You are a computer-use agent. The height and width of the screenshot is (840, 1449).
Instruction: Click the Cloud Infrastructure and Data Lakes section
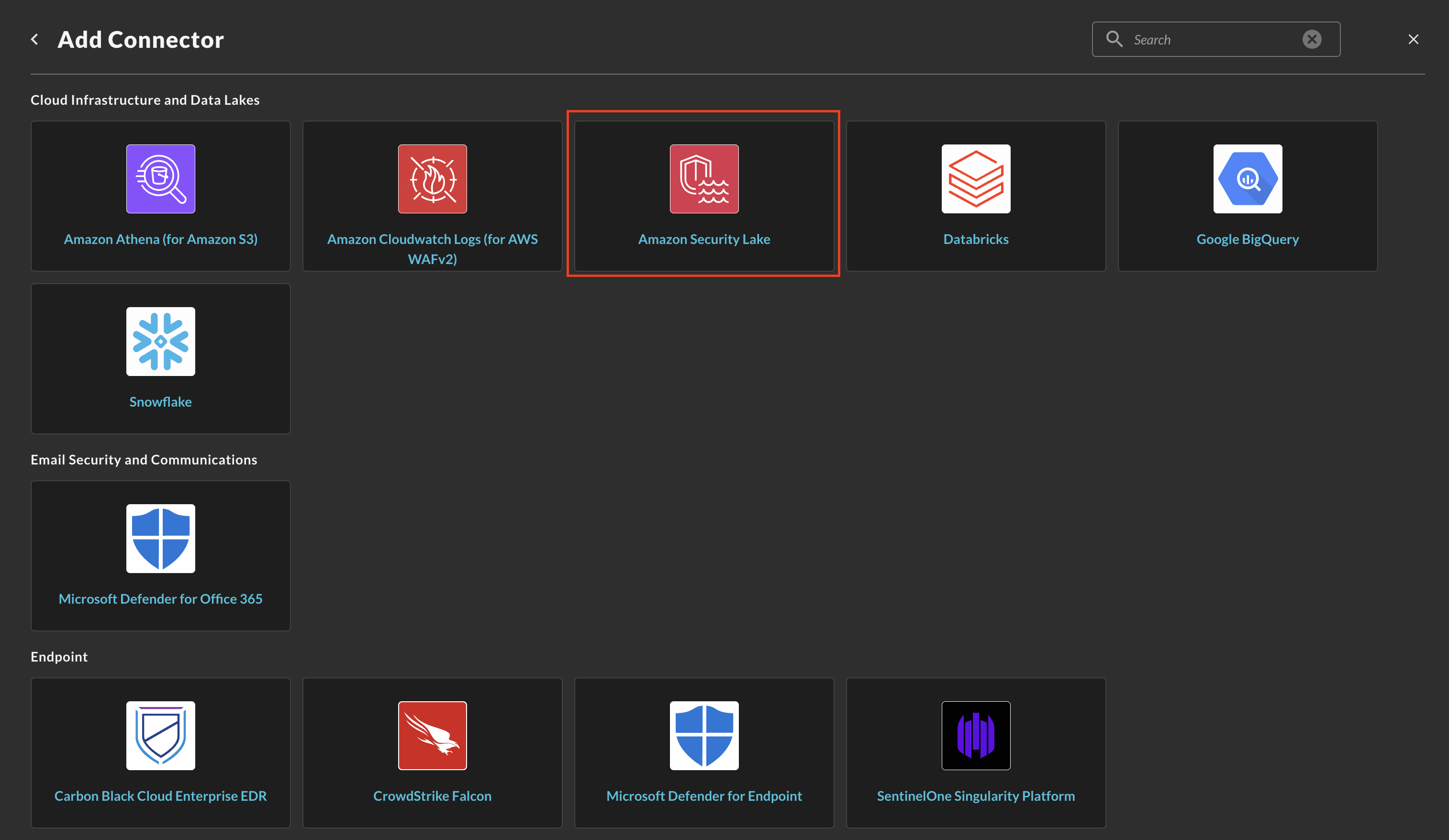point(145,99)
